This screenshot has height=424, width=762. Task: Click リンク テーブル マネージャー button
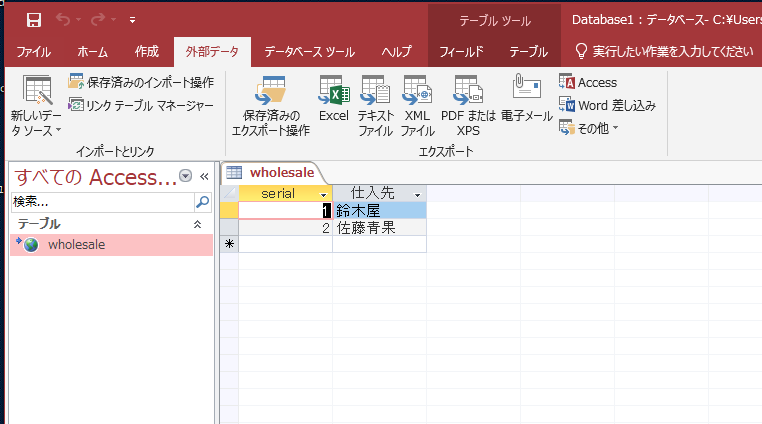point(141,105)
